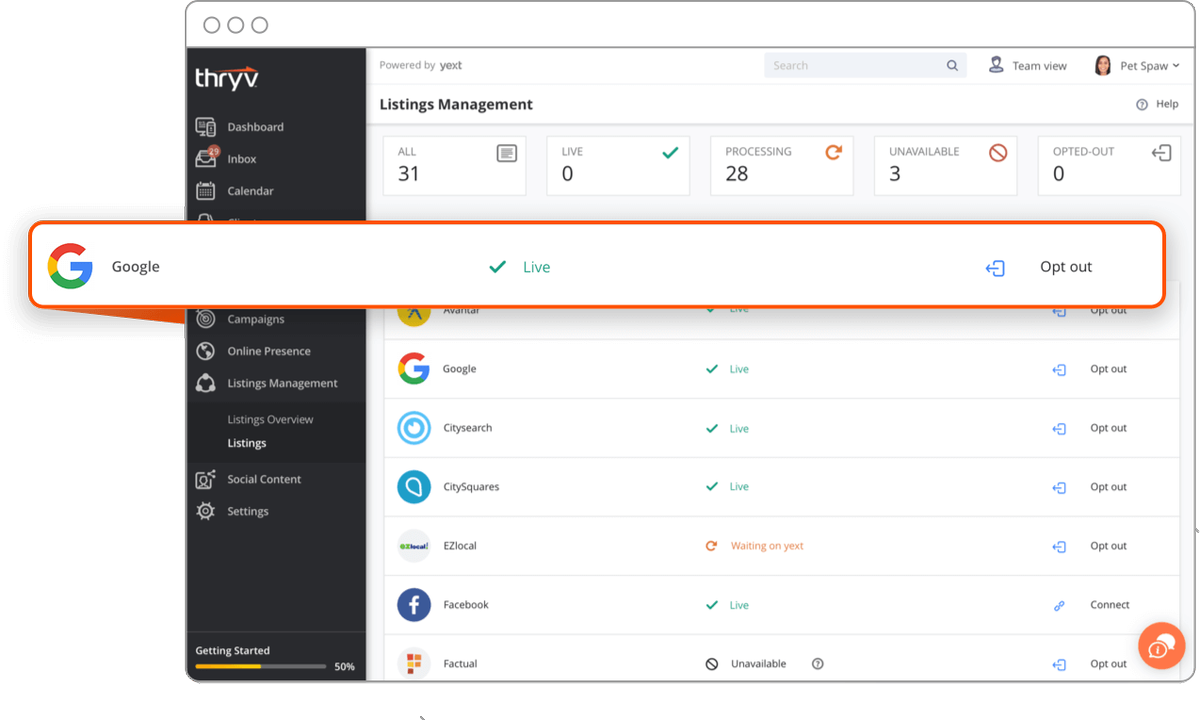The height and width of the screenshot is (720, 1200).
Task: Click the Campaigns target icon
Action: (x=206, y=319)
